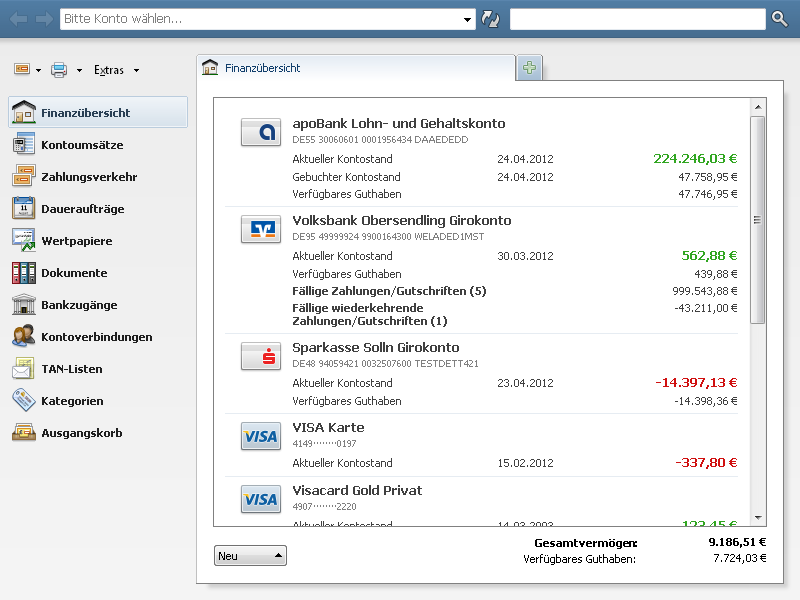
Task: Click the account refresh icon
Action: tap(490, 18)
